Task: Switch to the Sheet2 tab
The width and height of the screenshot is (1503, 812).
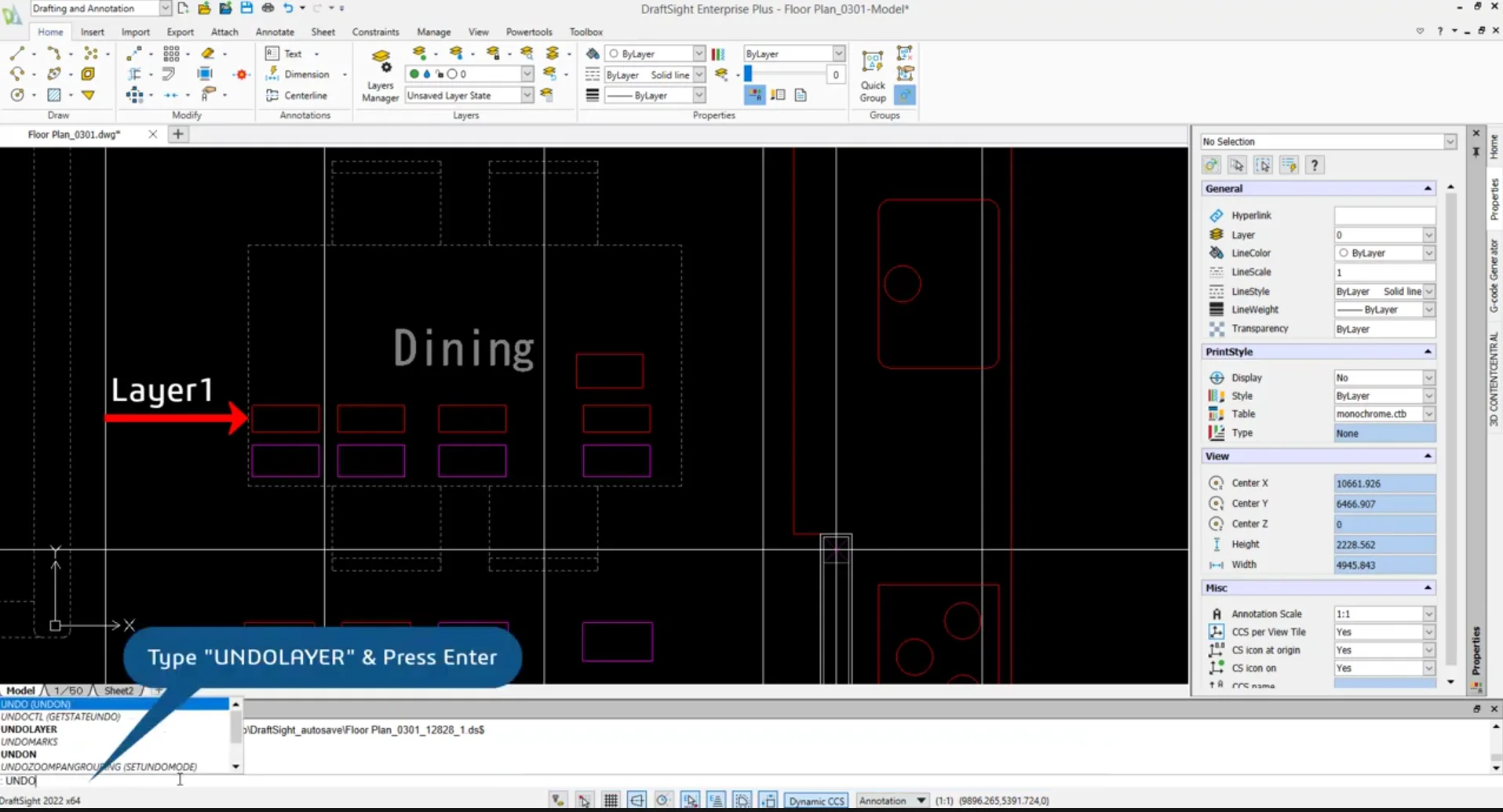Action: coord(119,690)
